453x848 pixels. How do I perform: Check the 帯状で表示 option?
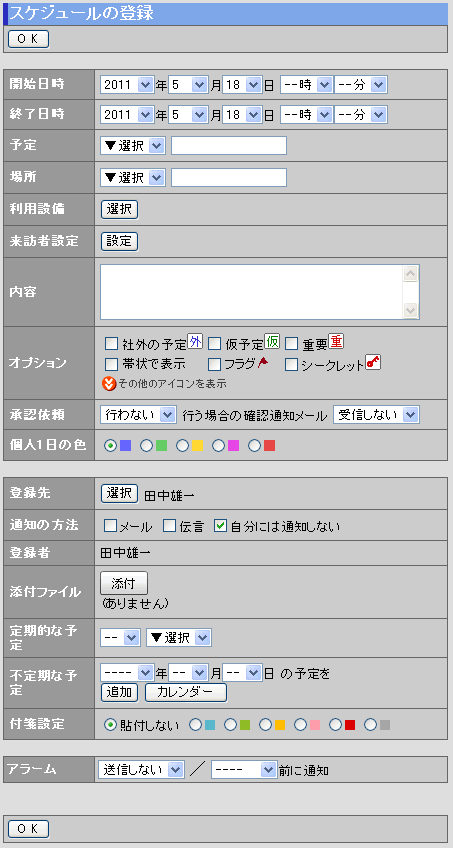[111, 363]
